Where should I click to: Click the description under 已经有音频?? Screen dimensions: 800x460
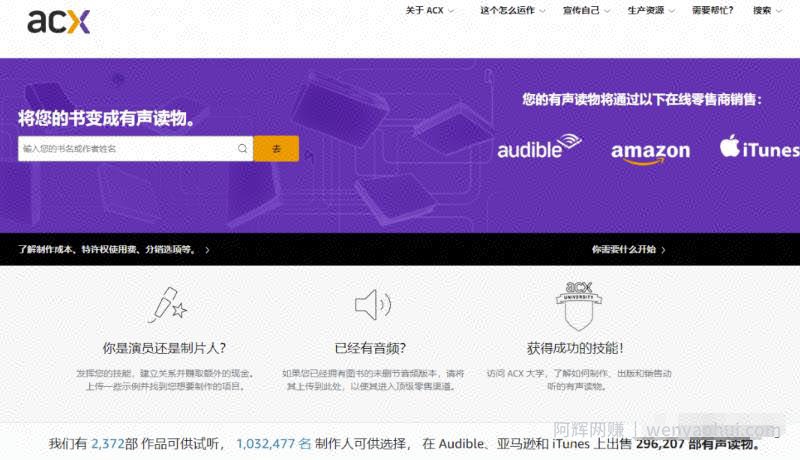coord(373,380)
